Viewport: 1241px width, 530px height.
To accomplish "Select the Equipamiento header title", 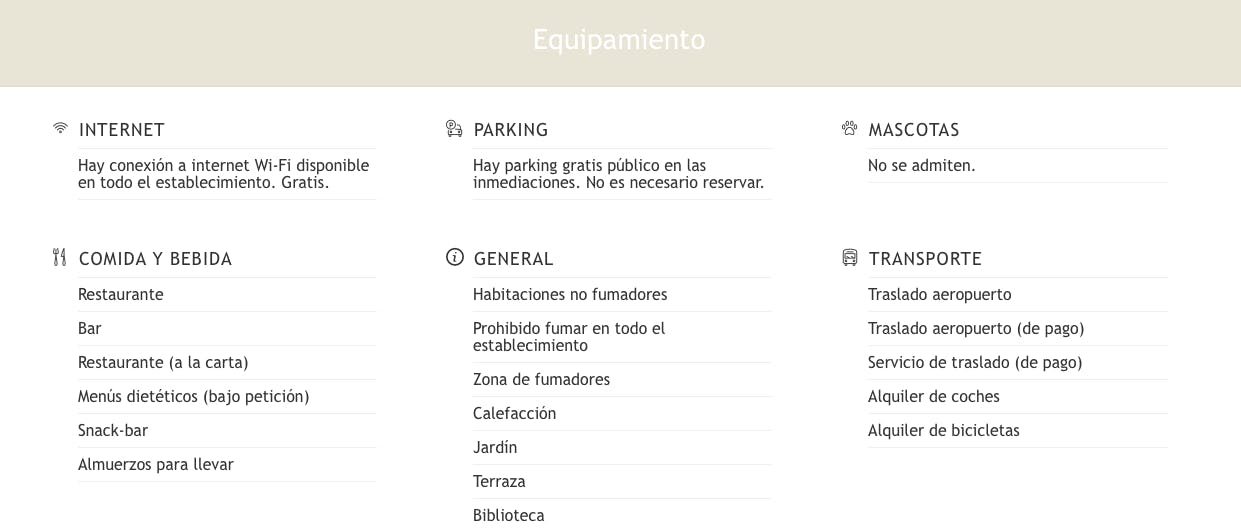I will (619, 40).
